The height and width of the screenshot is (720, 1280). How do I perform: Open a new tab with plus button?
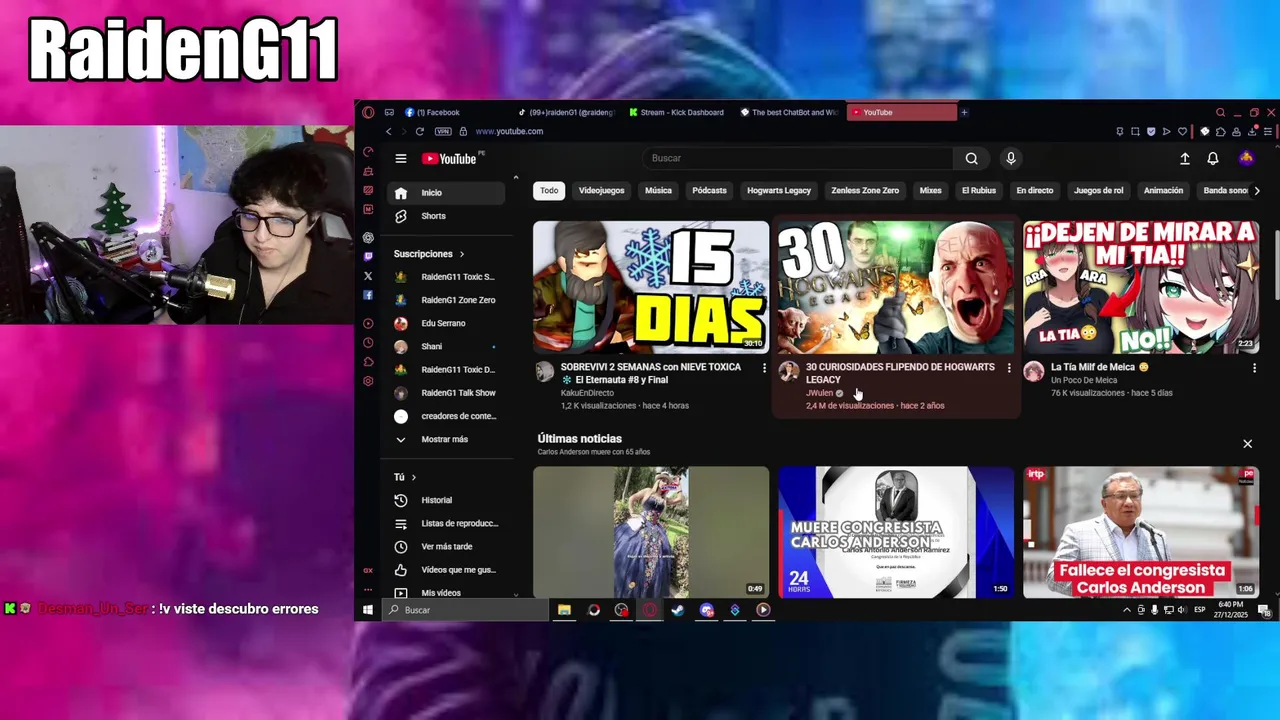[x=964, y=112]
